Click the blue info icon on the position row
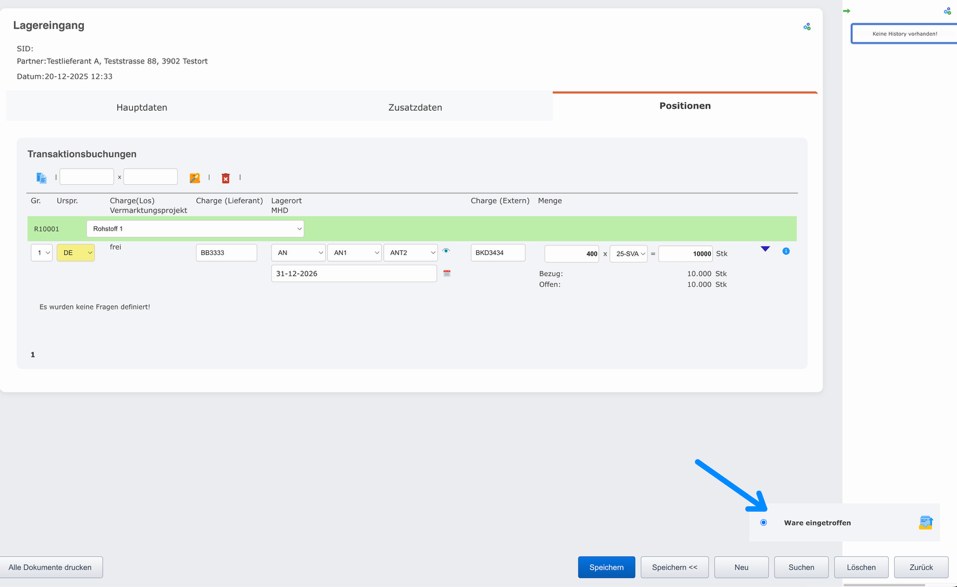957x587 pixels. pos(786,252)
